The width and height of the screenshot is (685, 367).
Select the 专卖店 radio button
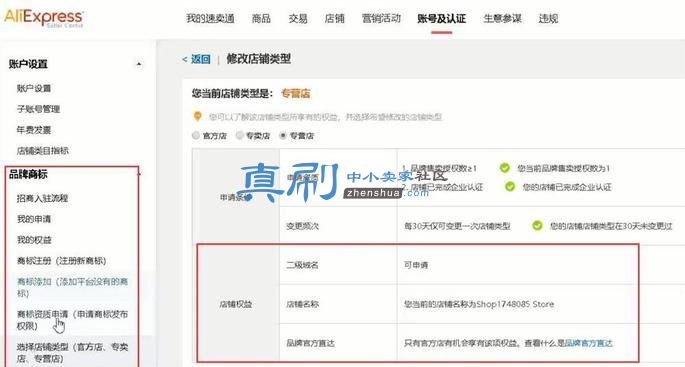coord(239,136)
